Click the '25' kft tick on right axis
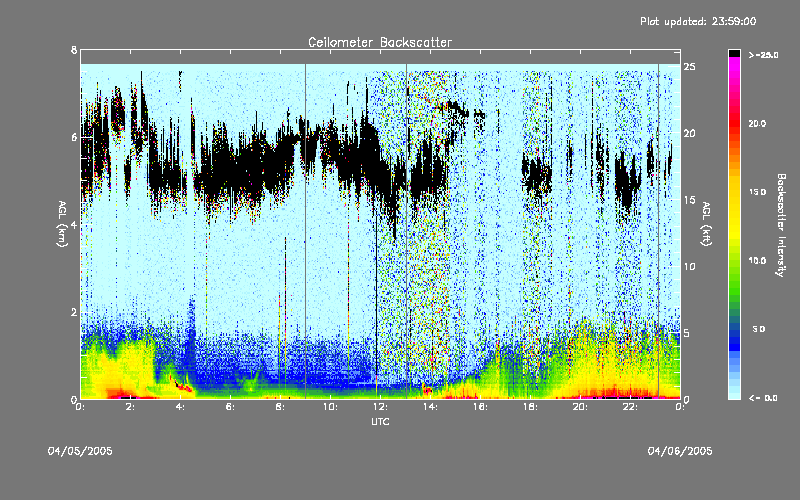The width and height of the screenshot is (800, 500). pyautogui.click(x=689, y=67)
